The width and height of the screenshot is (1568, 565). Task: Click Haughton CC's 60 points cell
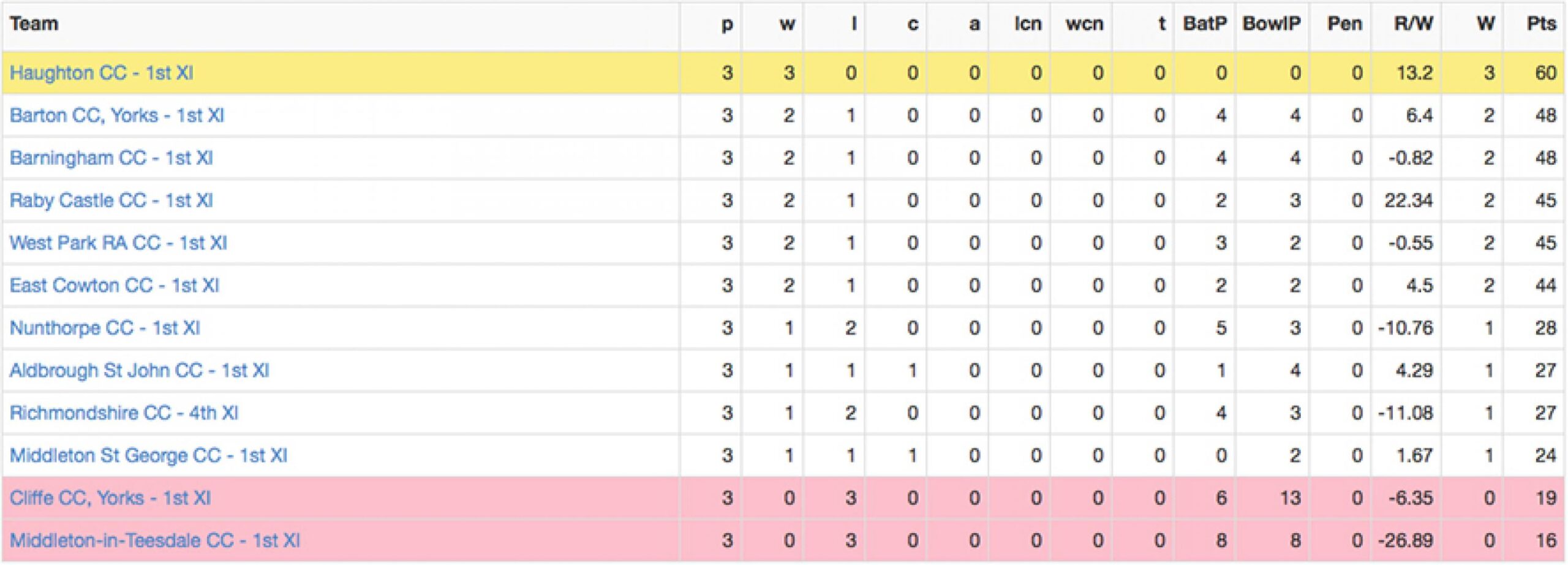[1545, 73]
